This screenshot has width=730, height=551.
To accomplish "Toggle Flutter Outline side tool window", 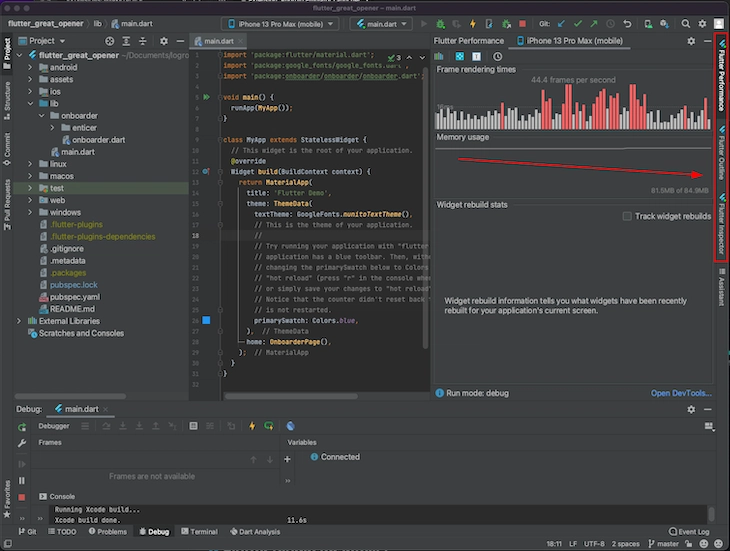I will 722,152.
